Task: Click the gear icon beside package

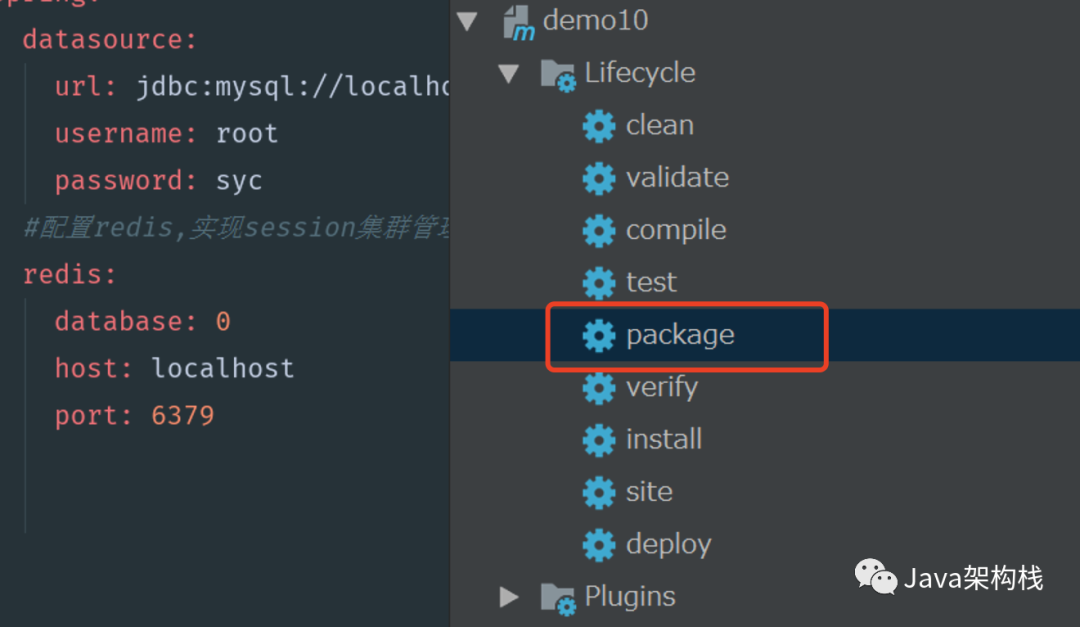Action: (x=598, y=335)
